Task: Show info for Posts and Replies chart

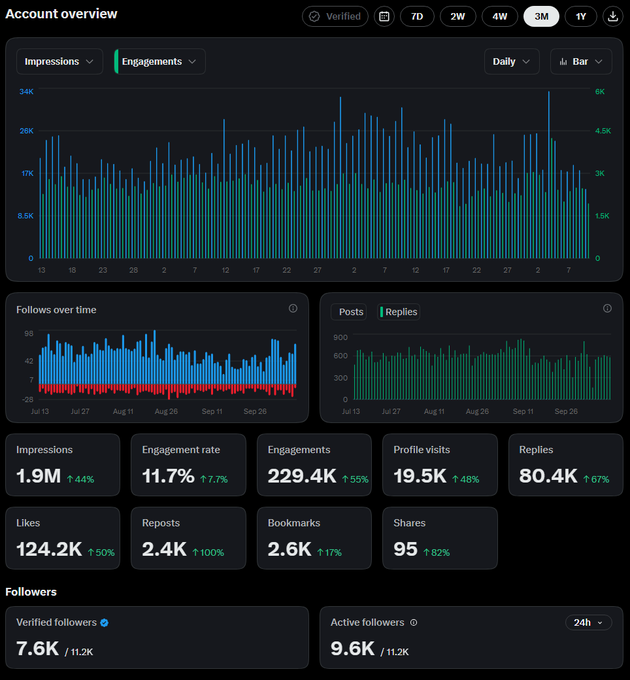Action: [x=607, y=308]
